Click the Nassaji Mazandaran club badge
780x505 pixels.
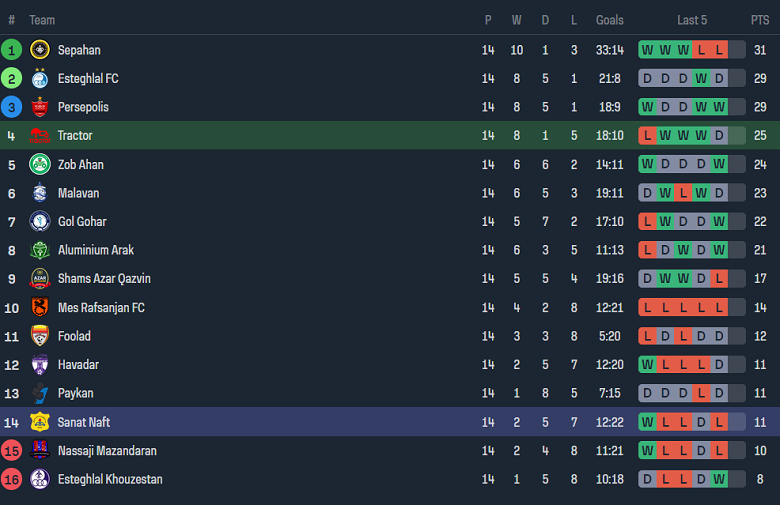(x=40, y=451)
